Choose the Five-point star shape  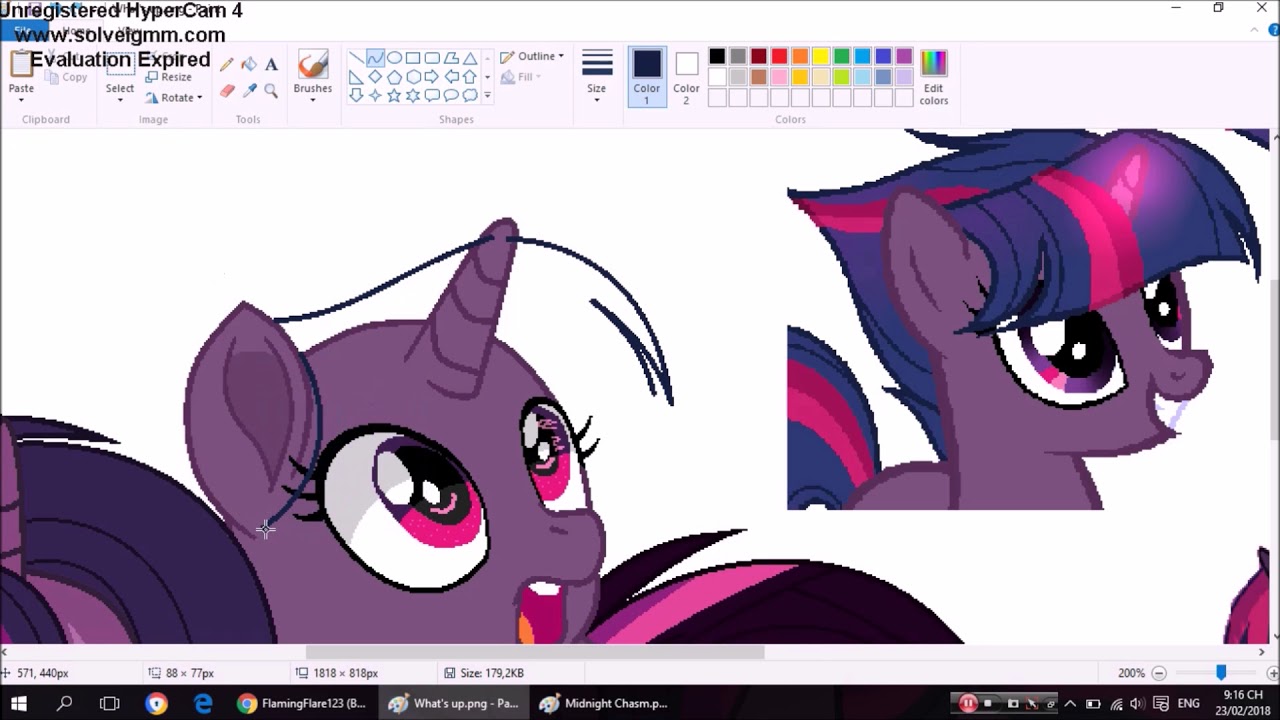click(x=394, y=96)
